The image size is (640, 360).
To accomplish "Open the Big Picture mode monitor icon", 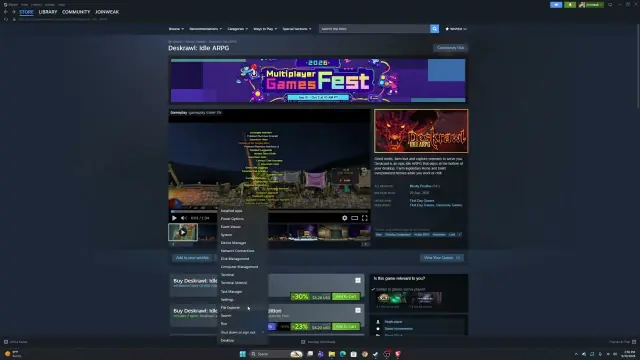I will pyautogui.click(x=610, y=4).
